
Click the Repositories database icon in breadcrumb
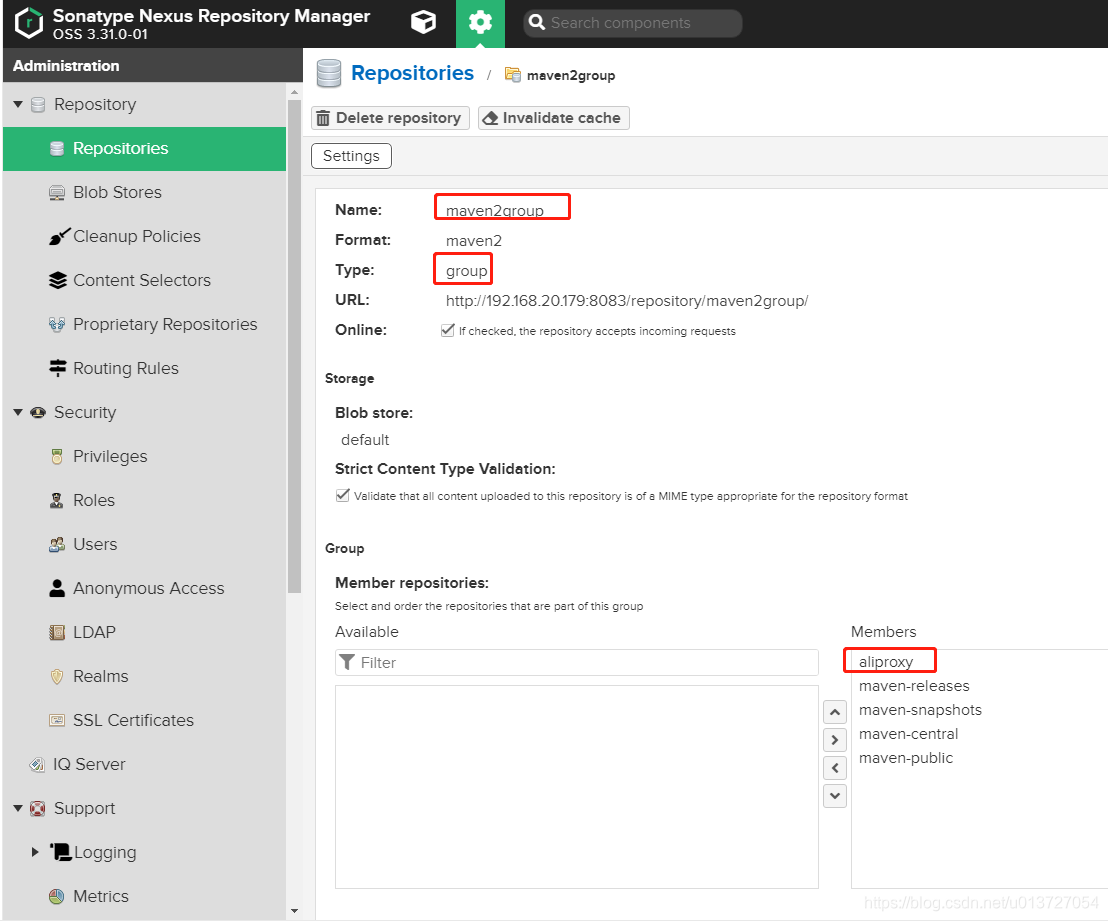[x=329, y=74]
